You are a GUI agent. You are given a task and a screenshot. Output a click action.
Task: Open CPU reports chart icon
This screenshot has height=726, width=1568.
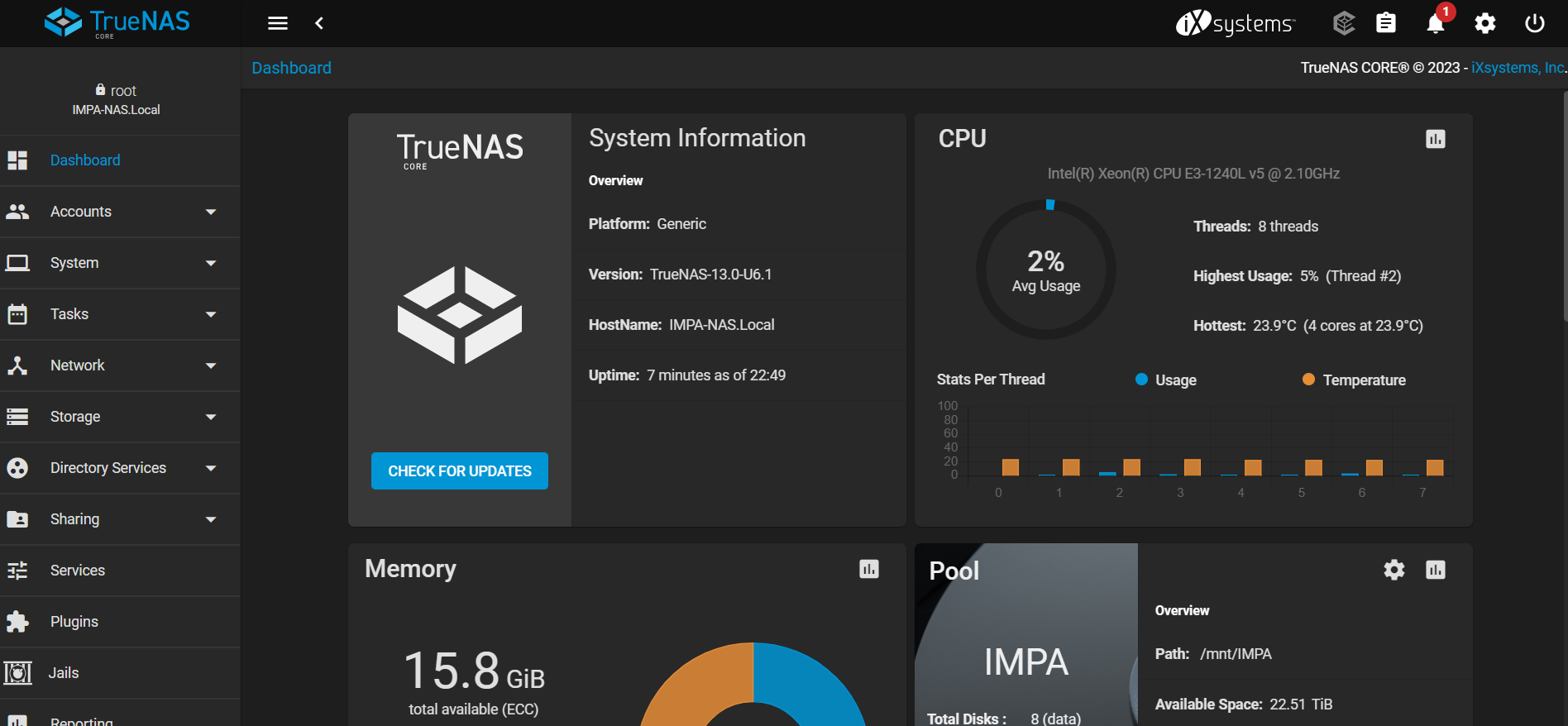pos(1436,139)
